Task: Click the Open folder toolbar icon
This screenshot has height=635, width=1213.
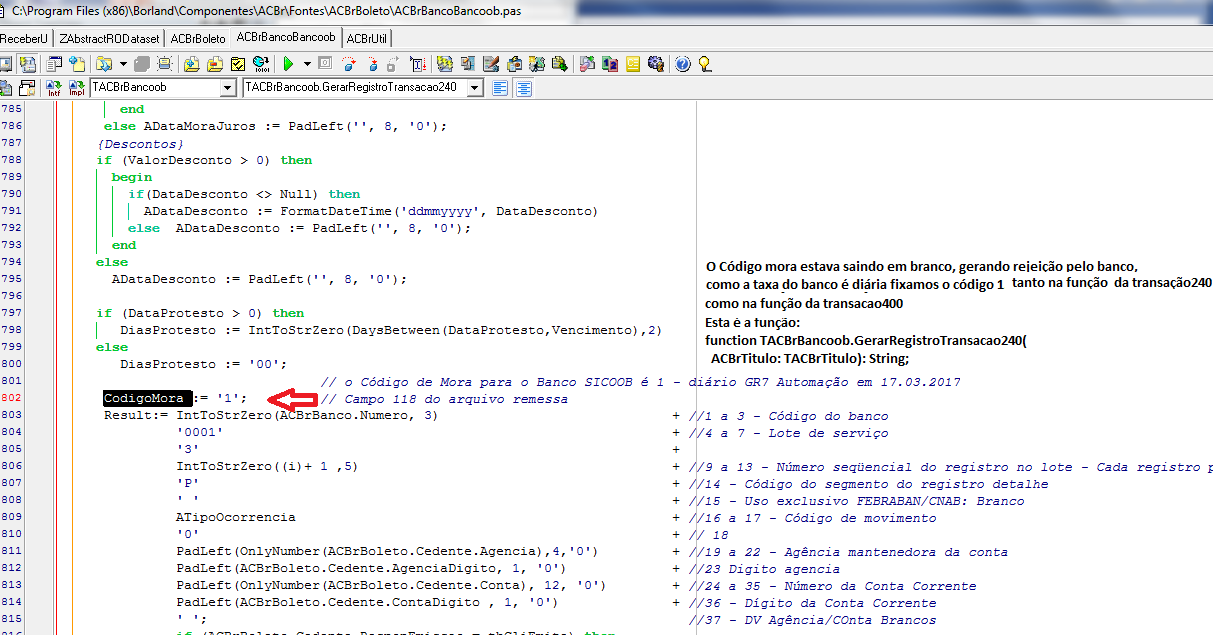Action: point(105,64)
